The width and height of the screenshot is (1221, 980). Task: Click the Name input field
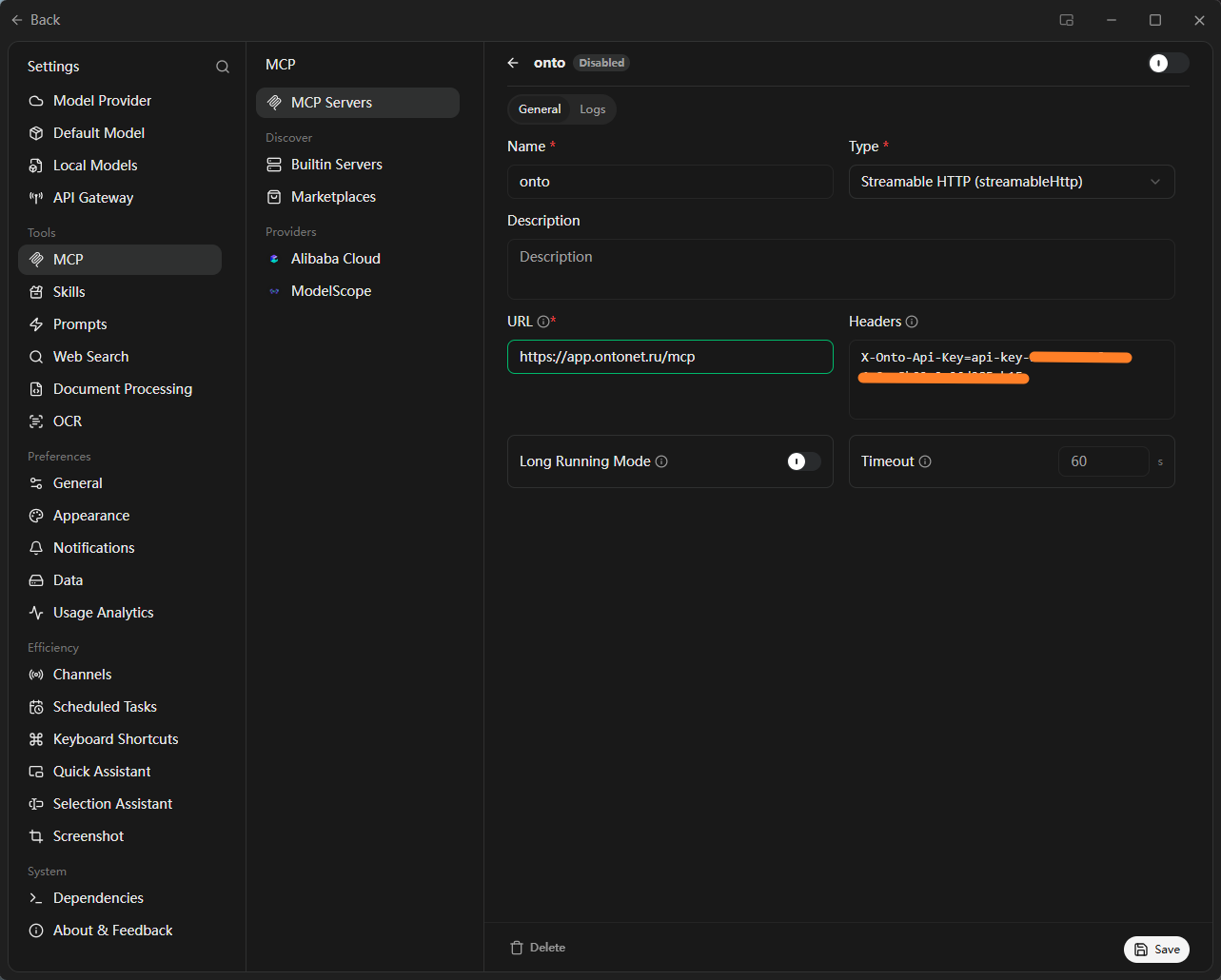(x=670, y=182)
